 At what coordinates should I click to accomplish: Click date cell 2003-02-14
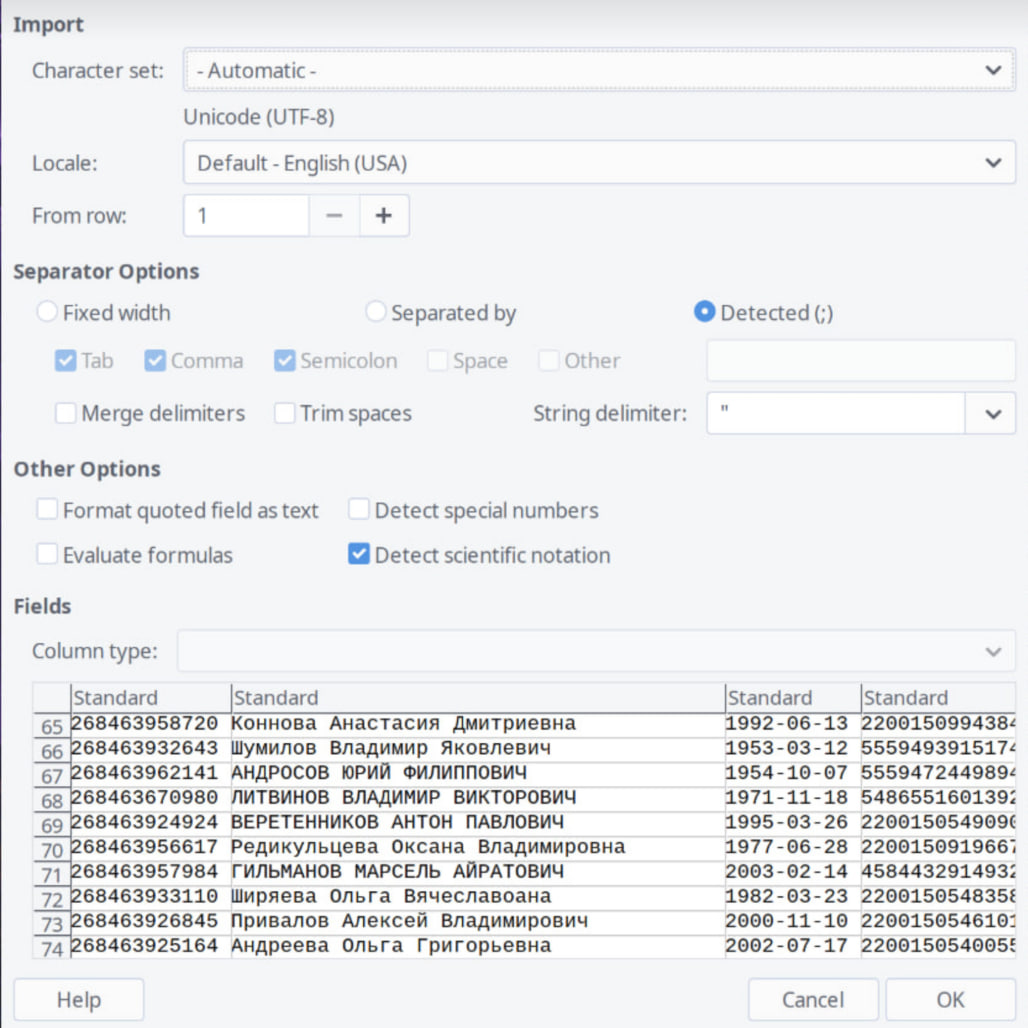793,872
